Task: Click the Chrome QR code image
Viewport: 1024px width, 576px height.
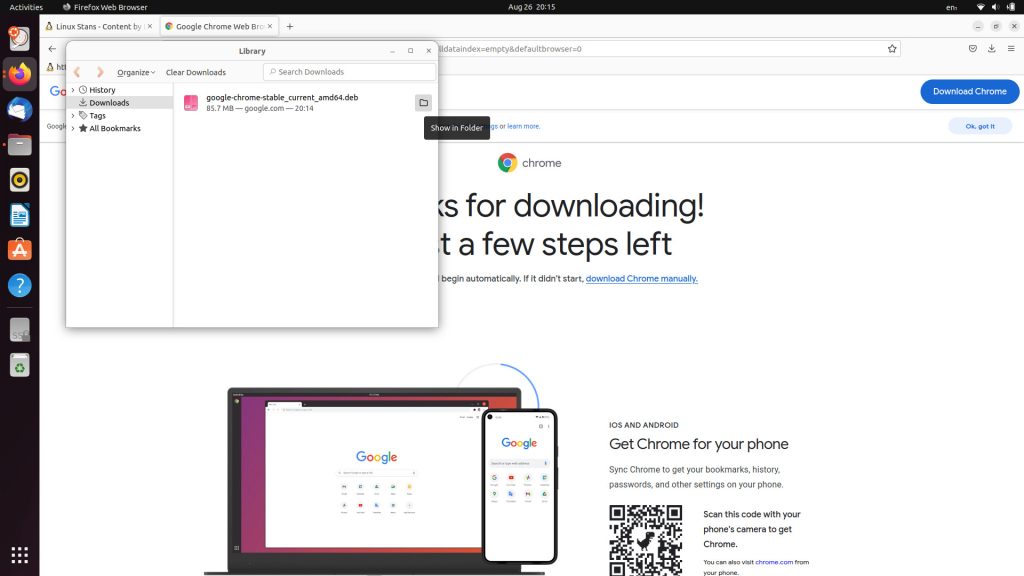Action: (645, 540)
